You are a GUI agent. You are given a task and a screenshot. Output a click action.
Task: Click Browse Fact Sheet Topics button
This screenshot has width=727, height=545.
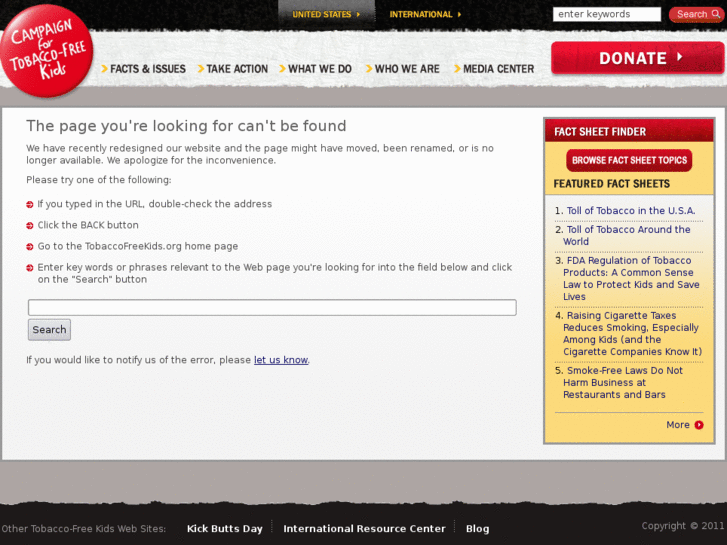(x=629, y=160)
